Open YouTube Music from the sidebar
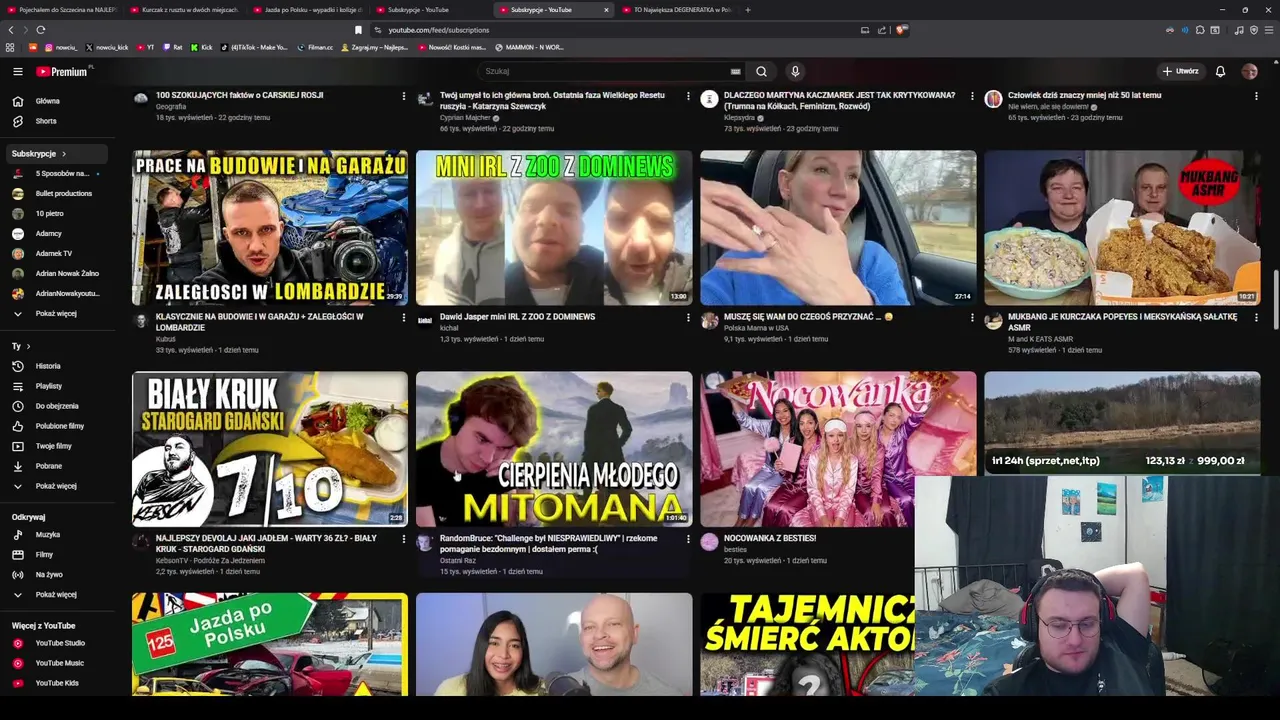 [55, 663]
